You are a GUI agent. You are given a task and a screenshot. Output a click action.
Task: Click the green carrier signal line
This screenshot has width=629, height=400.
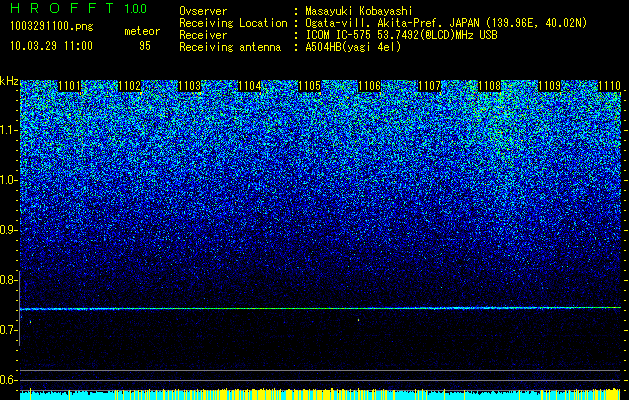point(320,309)
